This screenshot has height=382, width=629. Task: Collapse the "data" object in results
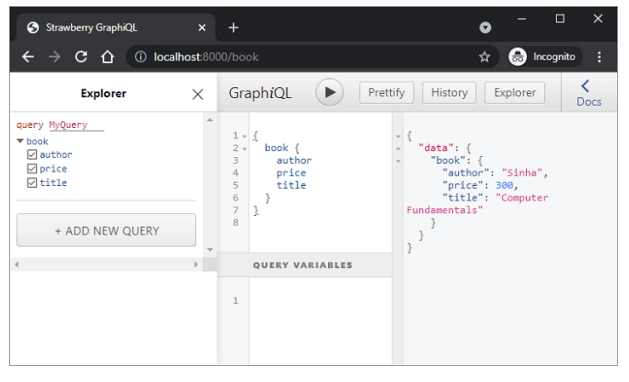(x=398, y=149)
